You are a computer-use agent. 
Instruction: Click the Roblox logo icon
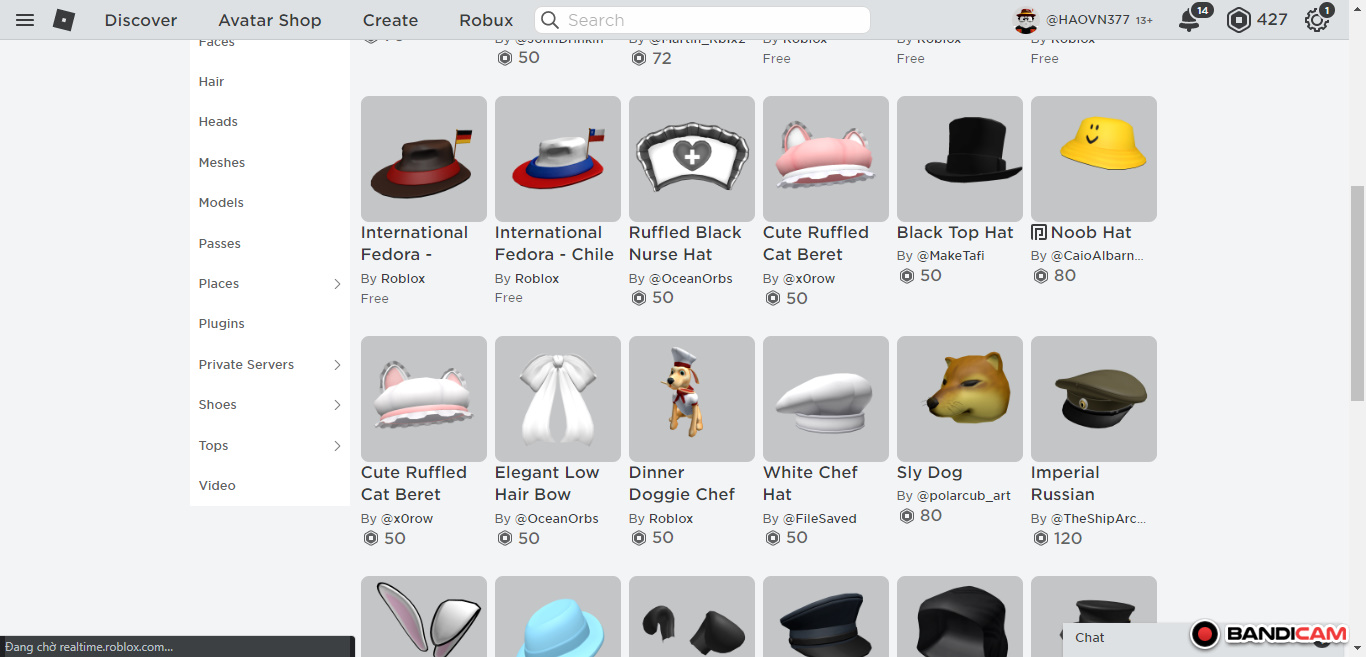(x=64, y=20)
